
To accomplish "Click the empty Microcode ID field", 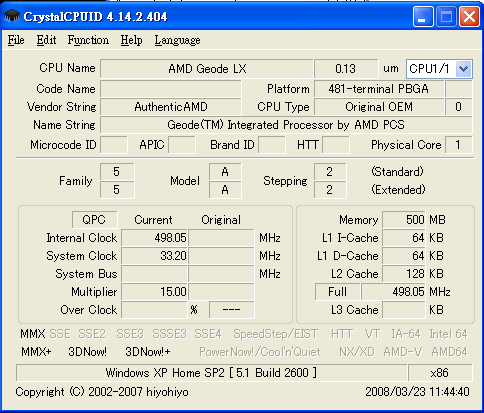I will [114, 145].
